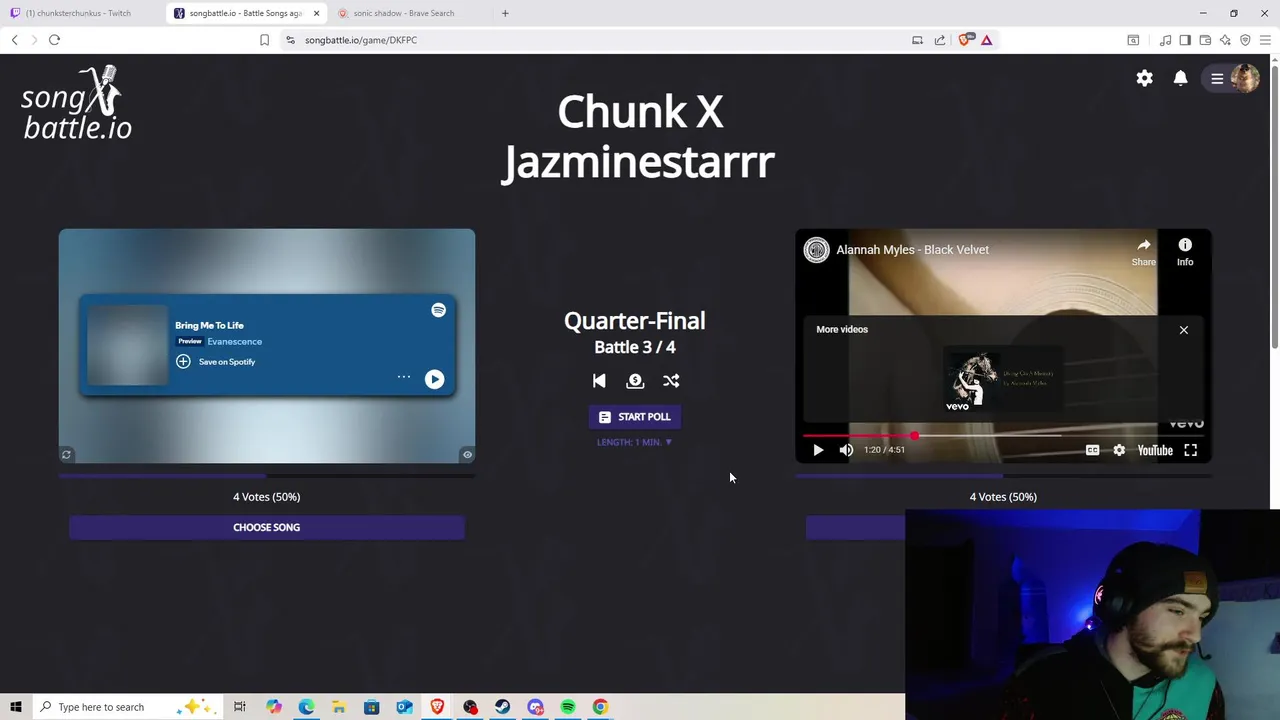Screen dimensions: 1280x720
Task: Open the video Info icon
Action: tap(1185, 251)
